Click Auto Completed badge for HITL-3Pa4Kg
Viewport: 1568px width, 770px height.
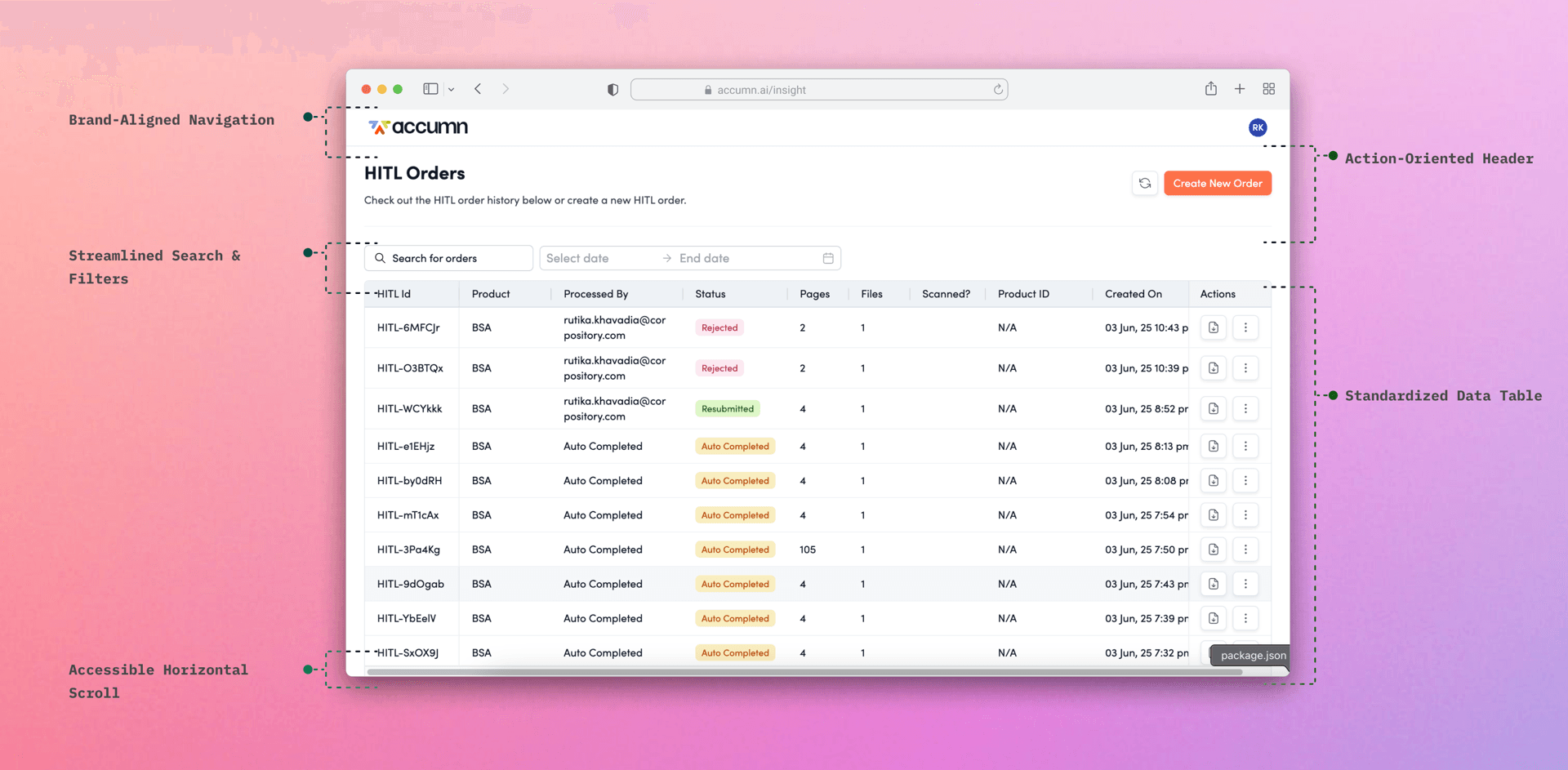pyautogui.click(x=735, y=550)
